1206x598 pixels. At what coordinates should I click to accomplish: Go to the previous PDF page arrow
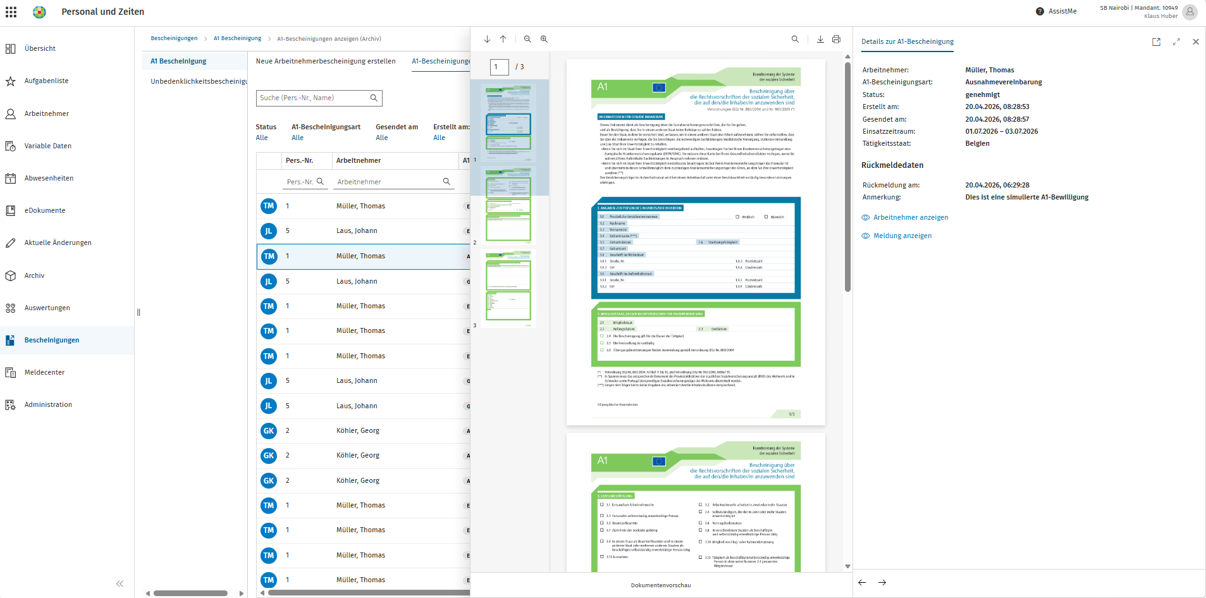pyautogui.click(x=503, y=39)
